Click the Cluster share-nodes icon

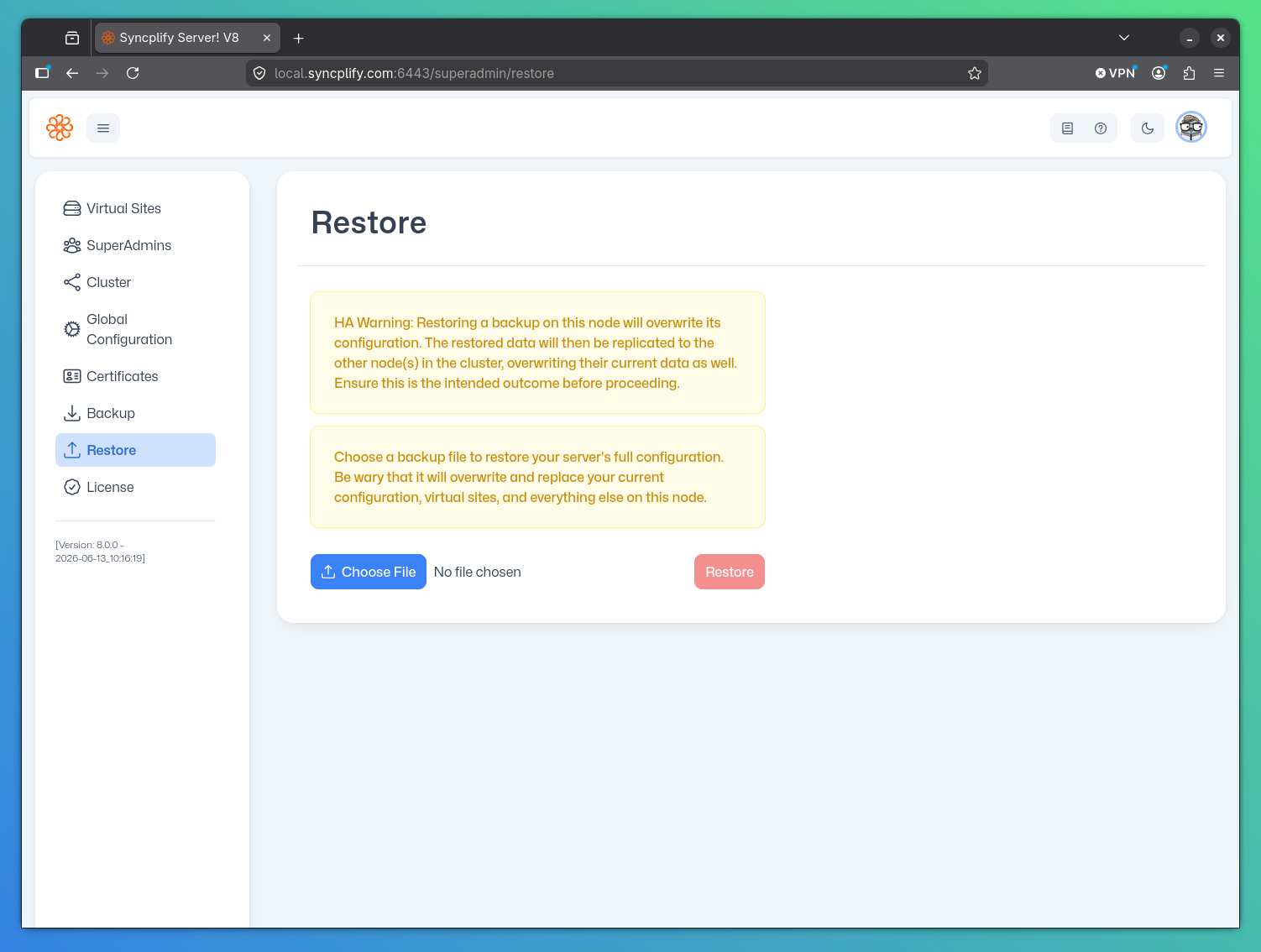click(x=72, y=282)
